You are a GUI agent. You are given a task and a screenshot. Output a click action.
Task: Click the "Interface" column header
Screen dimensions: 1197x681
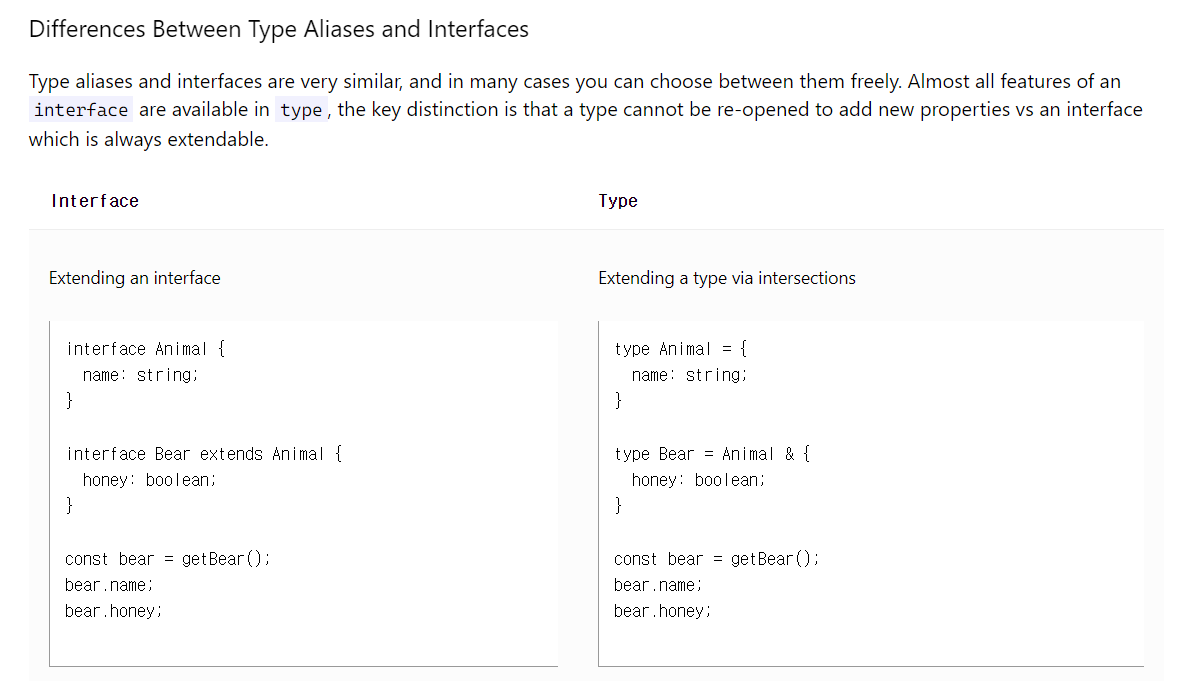(95, 201)
